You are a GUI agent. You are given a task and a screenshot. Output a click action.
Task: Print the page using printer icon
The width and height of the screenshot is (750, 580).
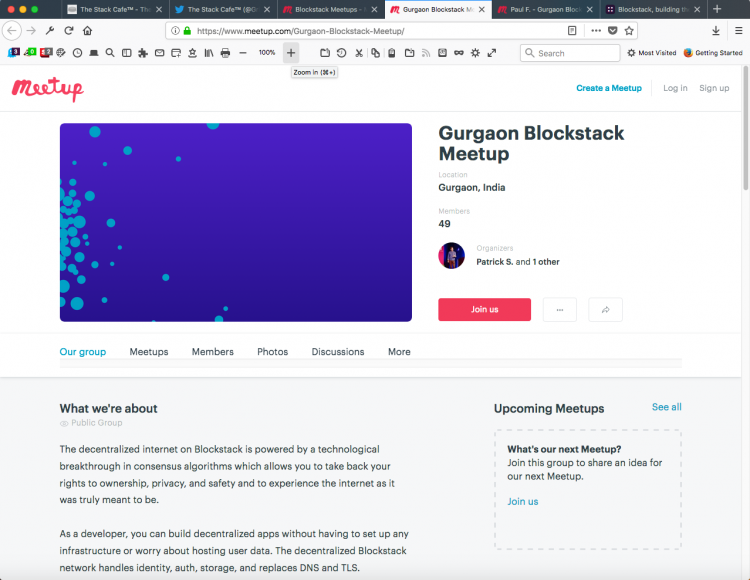pos(225,53)
